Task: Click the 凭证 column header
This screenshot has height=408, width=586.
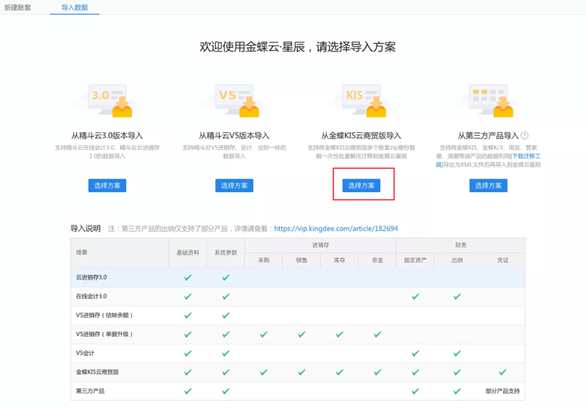Action: pyautogui.click(x=503, y=260)
